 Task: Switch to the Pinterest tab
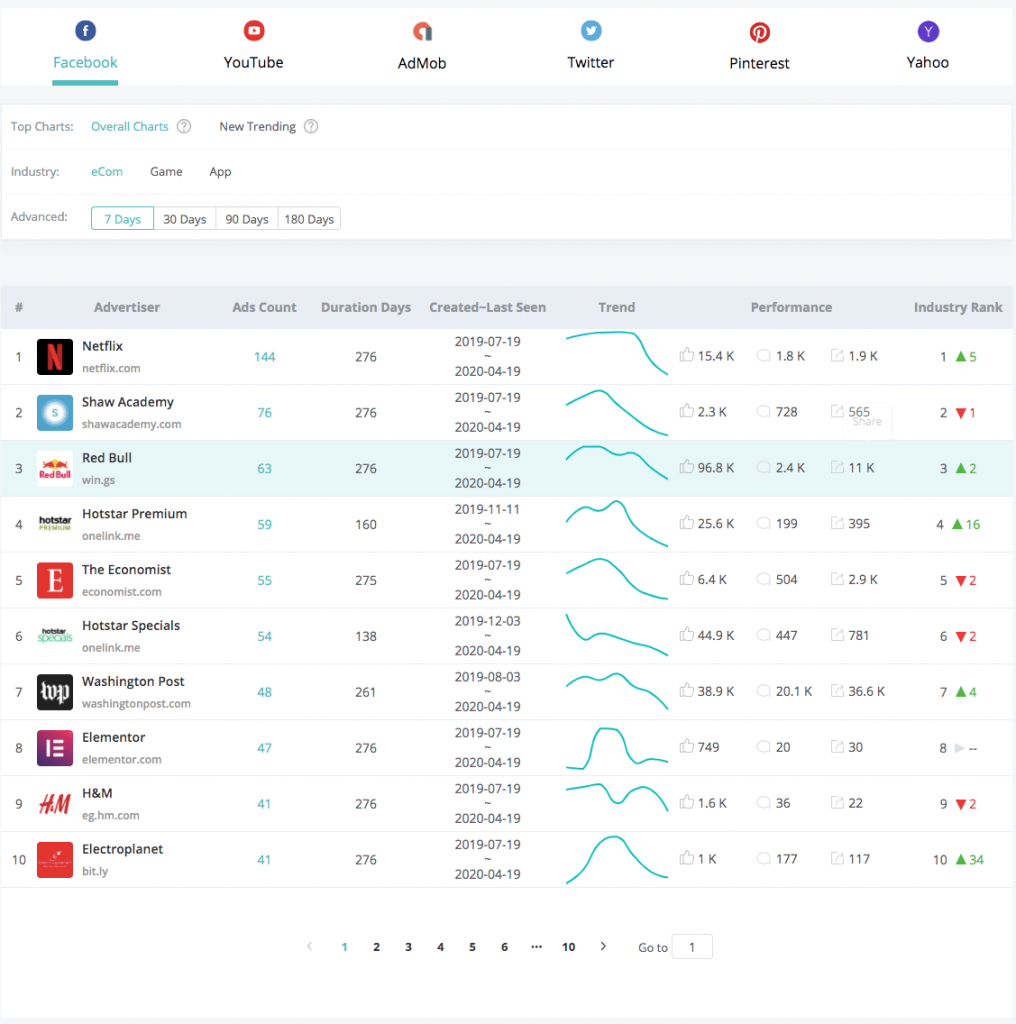759,63
